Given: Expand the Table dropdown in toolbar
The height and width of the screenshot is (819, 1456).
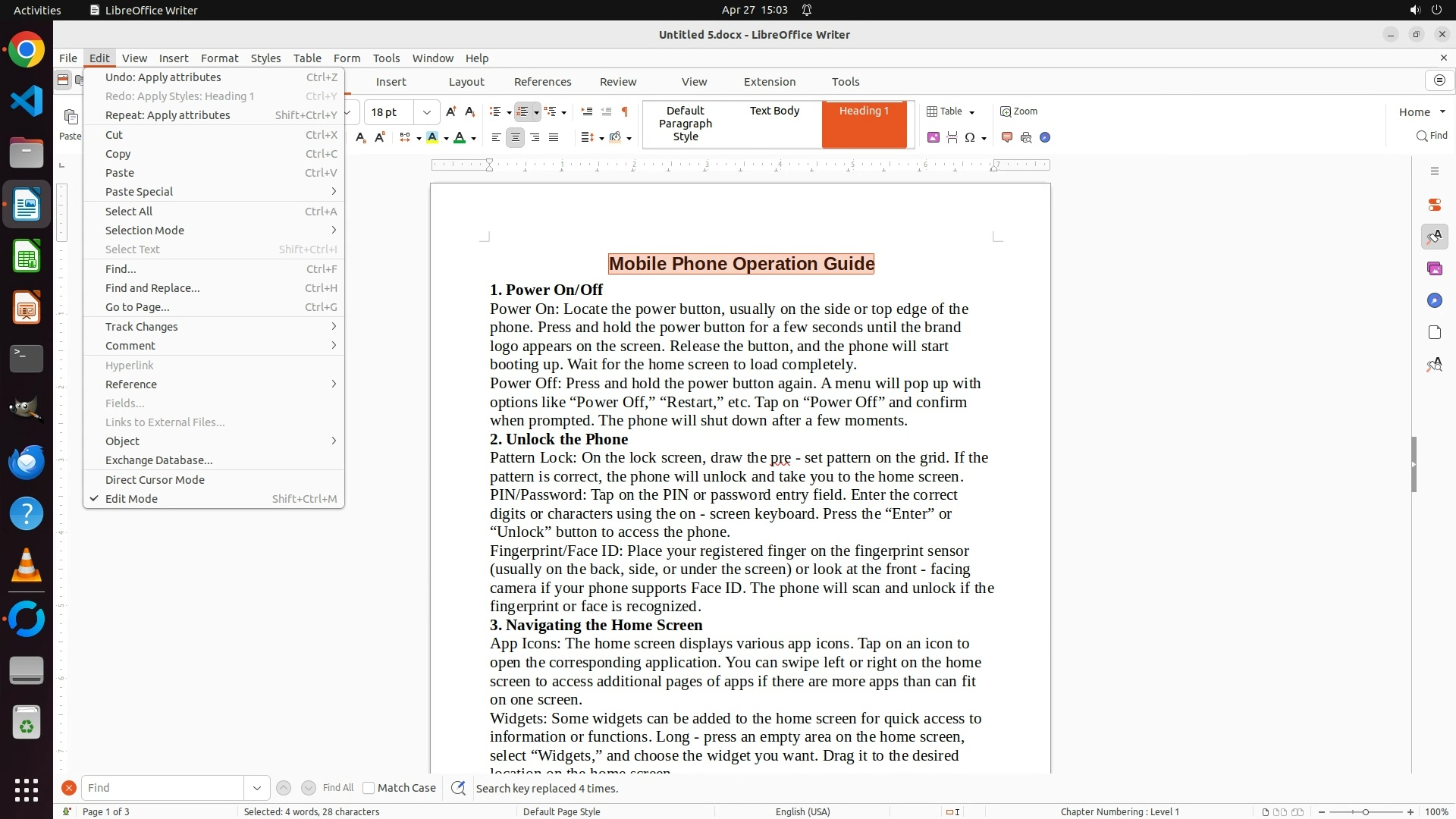Looking at the screenshot, I should (971, 112).
